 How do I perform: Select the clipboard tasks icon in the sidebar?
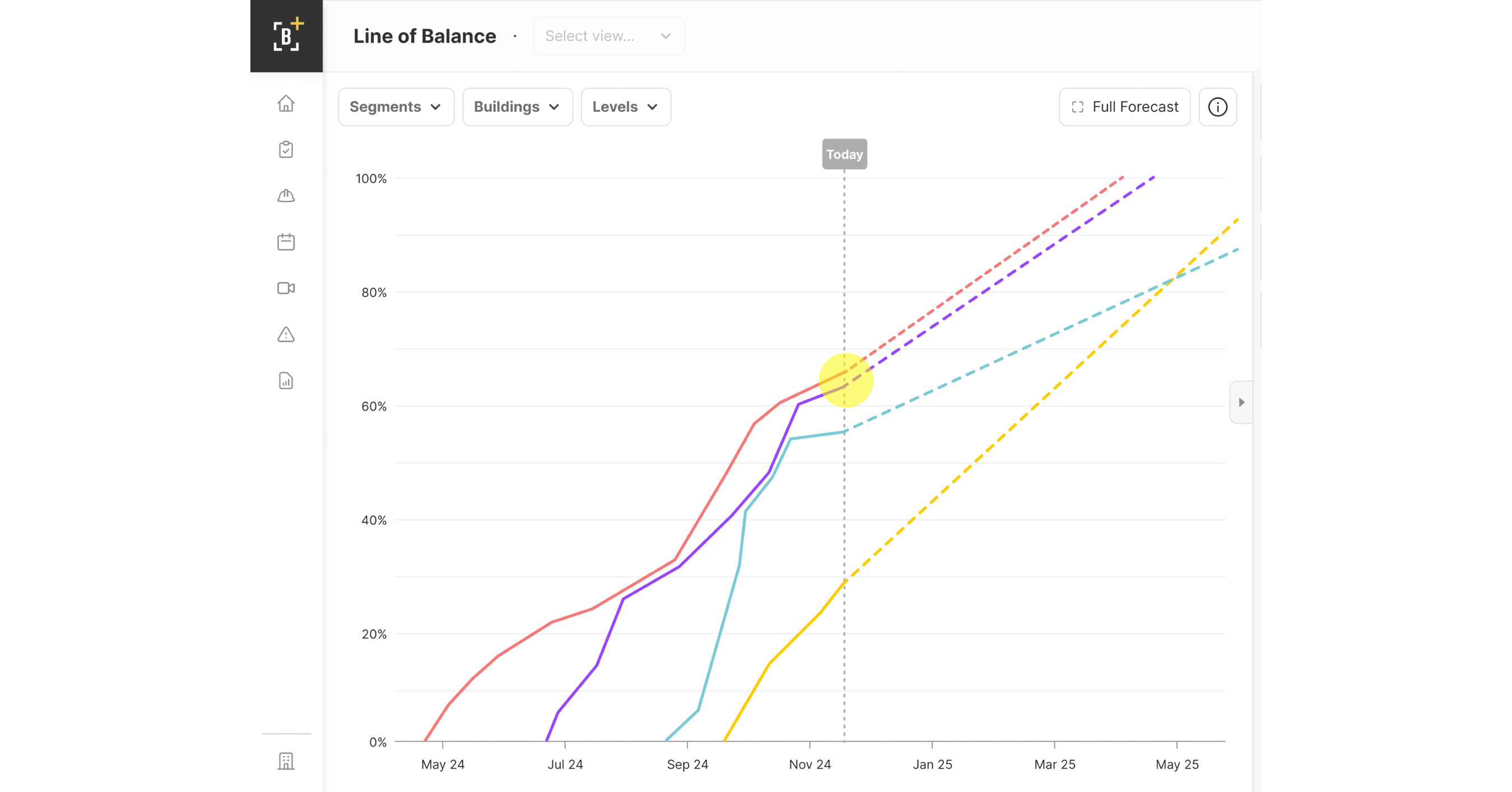point(286,150)
